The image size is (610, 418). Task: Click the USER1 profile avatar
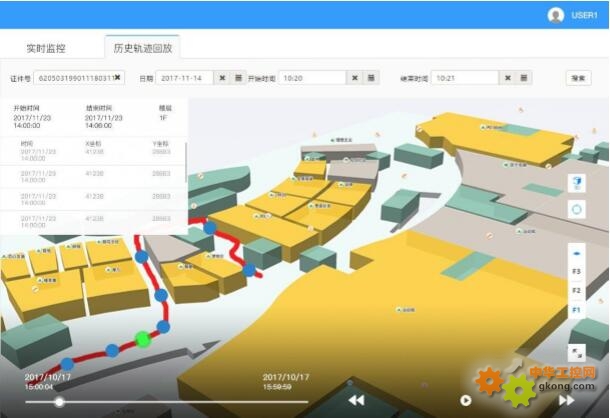pos(556,15)
